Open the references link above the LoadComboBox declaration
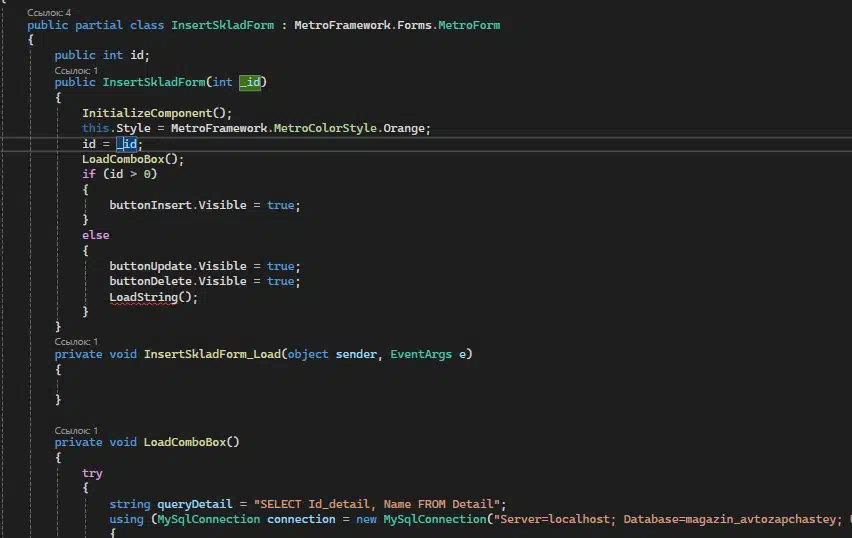 76,430
